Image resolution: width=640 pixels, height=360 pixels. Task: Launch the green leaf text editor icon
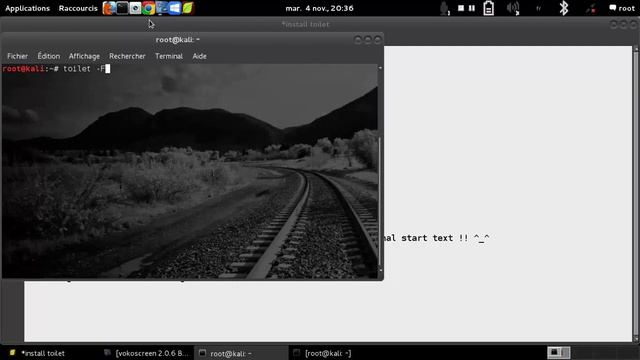(188, 8)
